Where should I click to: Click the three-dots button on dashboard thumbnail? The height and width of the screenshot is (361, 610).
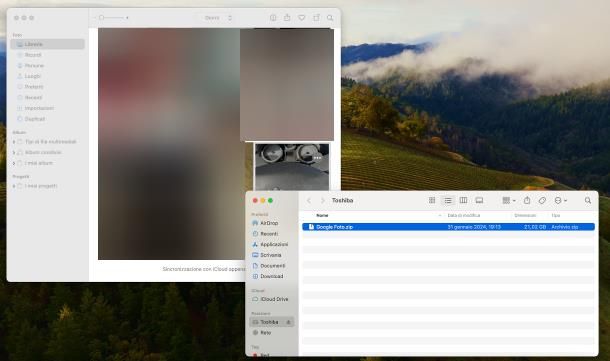coord(317,158)
